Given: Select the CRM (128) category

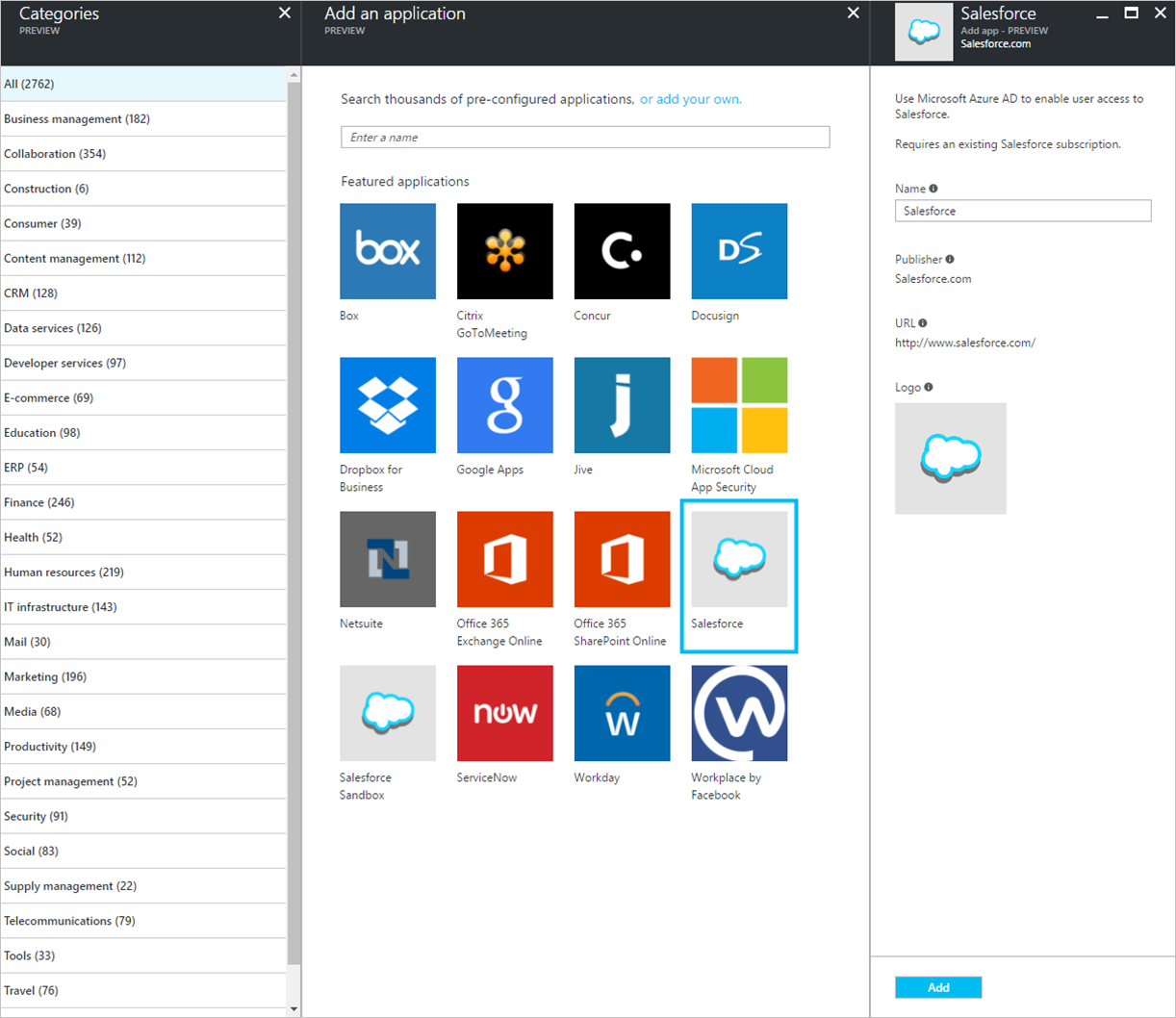Looking at the screenshot, I should (x=143, y=293).
